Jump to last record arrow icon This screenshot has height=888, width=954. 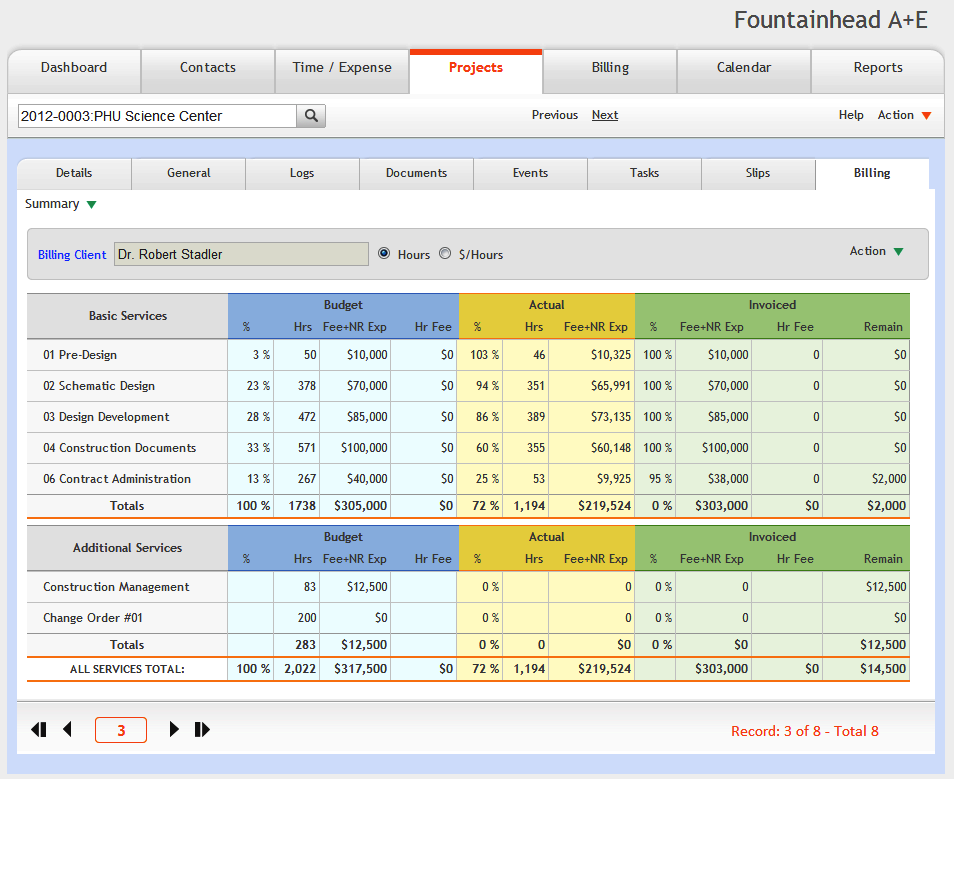tap(202, 730)
